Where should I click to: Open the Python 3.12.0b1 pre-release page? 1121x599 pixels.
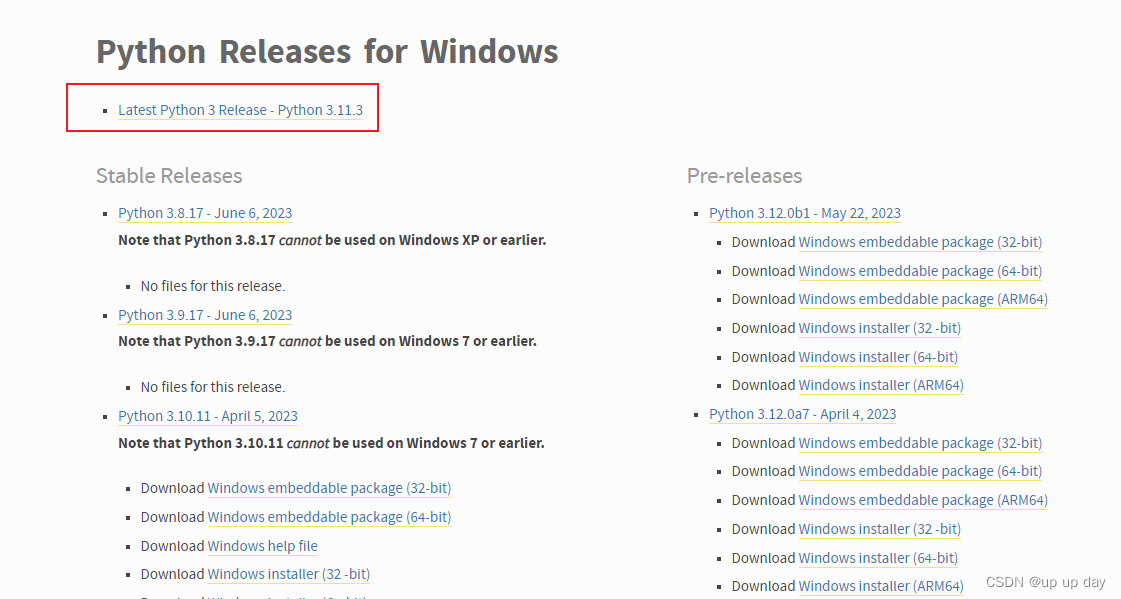point(804,213)
